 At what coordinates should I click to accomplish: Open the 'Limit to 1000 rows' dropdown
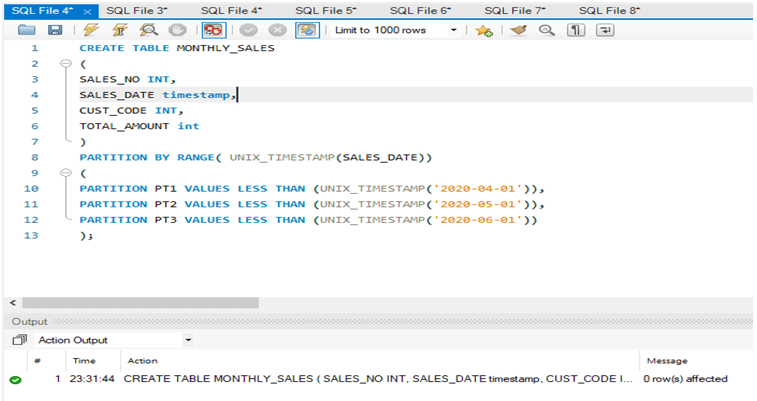coord(454,30)
